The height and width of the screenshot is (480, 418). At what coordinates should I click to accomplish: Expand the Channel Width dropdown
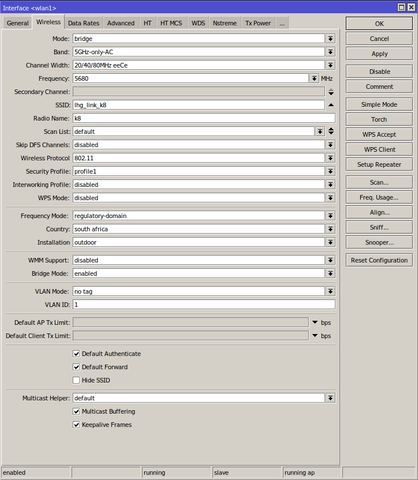[x=330, y=65]
